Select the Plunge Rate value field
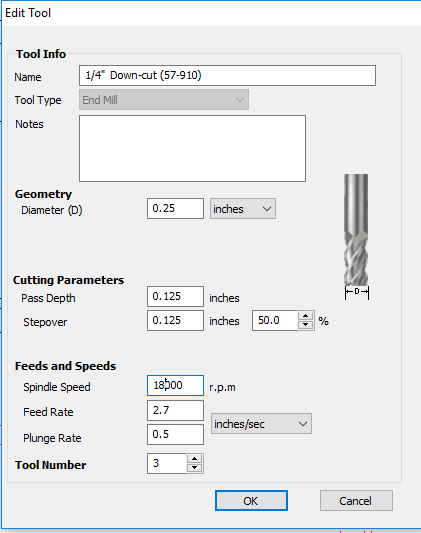The height and width of the screenshot is (533, 421). [175, 434]
